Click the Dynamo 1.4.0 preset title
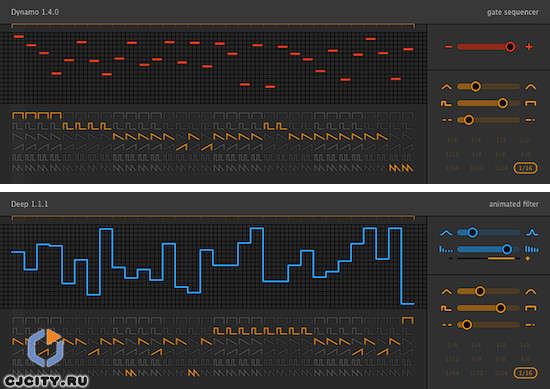The height and width of the screenshot is (389, 550). point(35,12)
